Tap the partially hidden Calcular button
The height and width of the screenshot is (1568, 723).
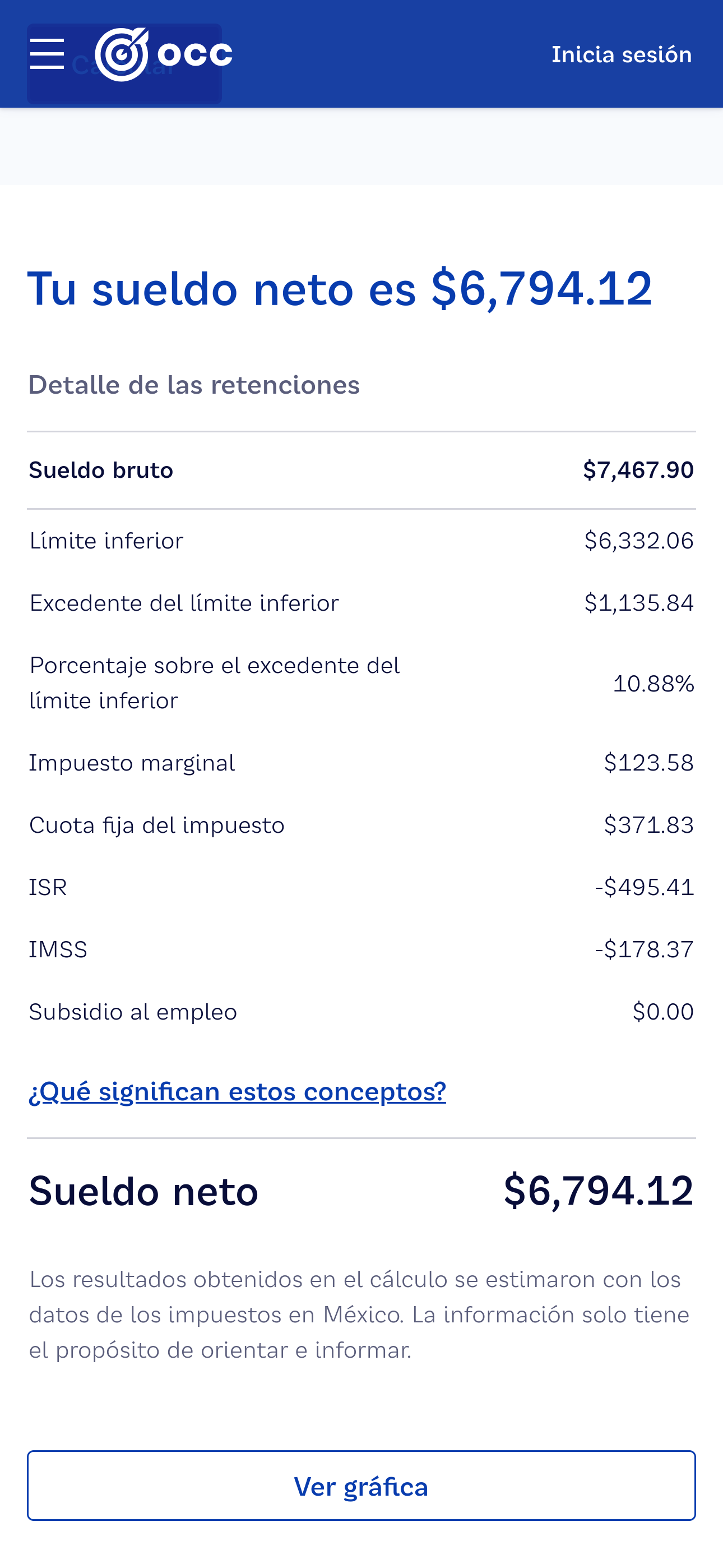pos(124,64)
